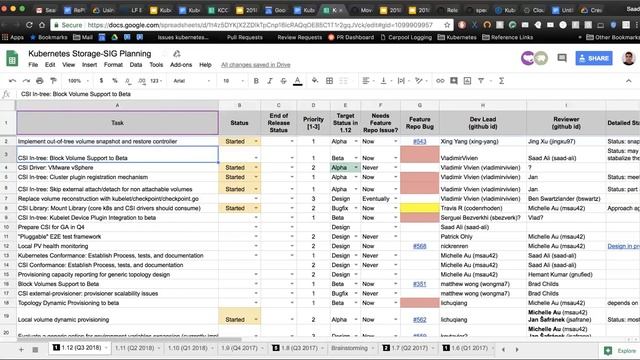Open the Format menu

(113, 64)
